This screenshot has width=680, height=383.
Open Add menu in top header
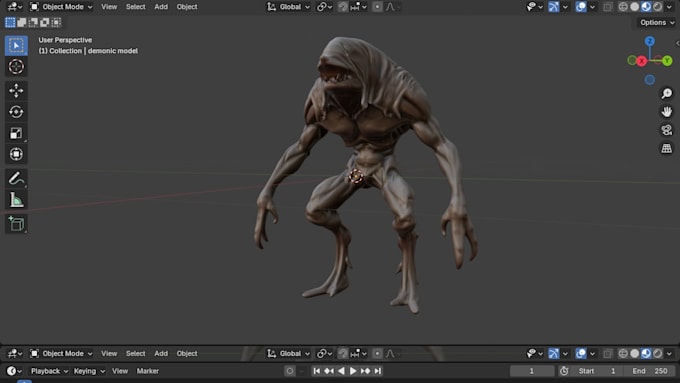(x=161, y=7)
